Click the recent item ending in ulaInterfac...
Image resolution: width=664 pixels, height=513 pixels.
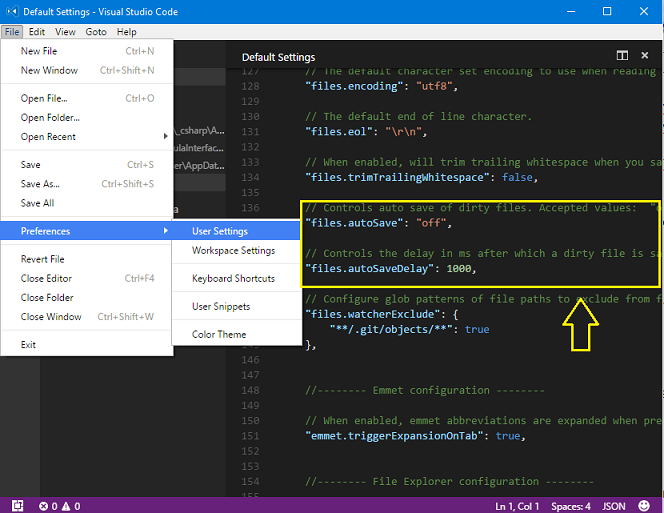[199, 148]
